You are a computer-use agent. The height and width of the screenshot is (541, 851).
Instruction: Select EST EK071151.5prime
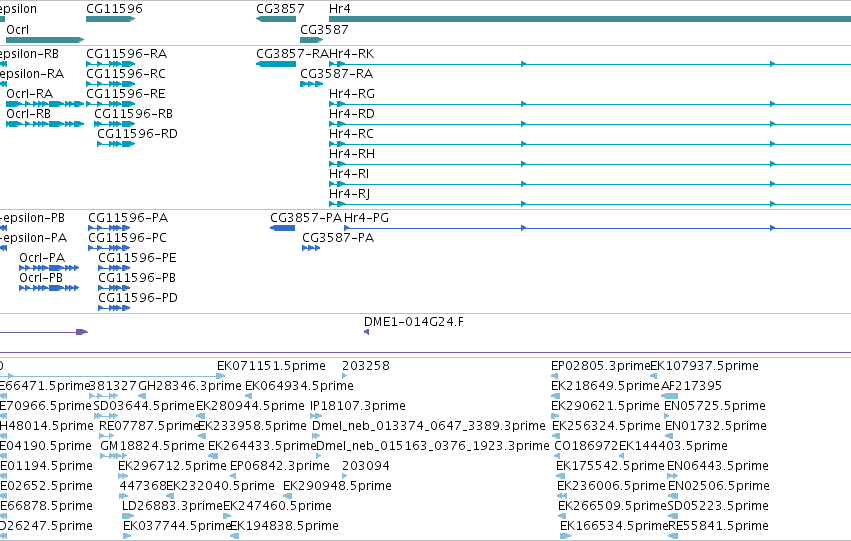[x=271, y=366]
